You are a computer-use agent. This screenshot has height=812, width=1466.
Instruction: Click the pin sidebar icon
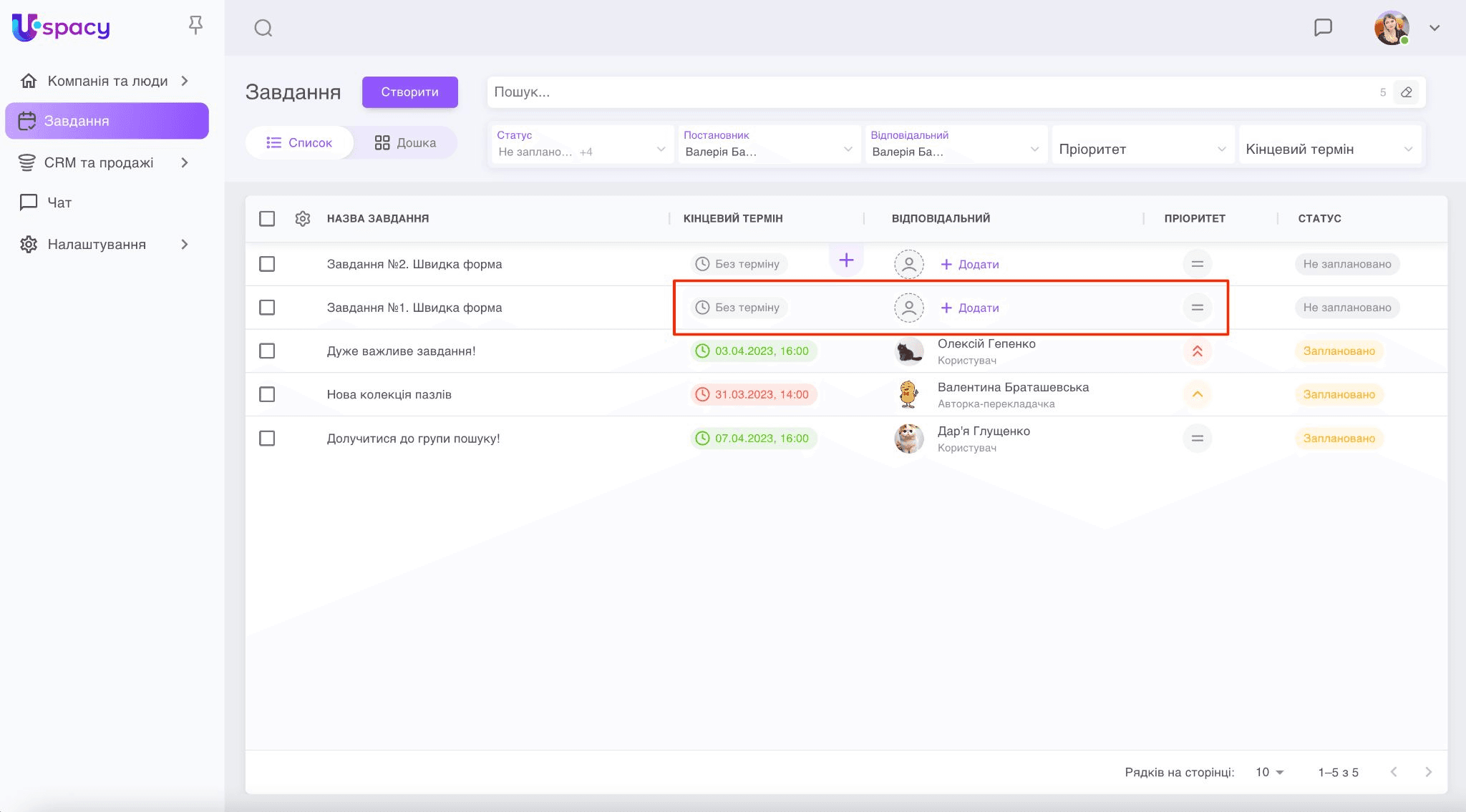click(195, 26)
